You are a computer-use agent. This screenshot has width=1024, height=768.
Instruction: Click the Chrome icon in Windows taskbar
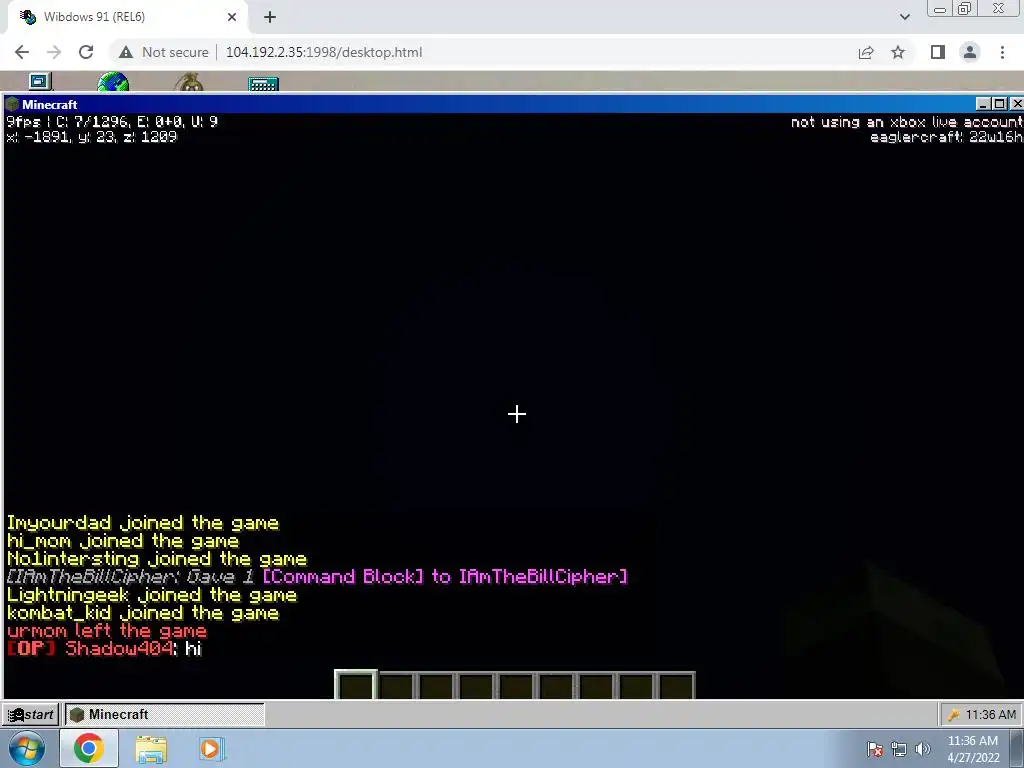point(89,748)
